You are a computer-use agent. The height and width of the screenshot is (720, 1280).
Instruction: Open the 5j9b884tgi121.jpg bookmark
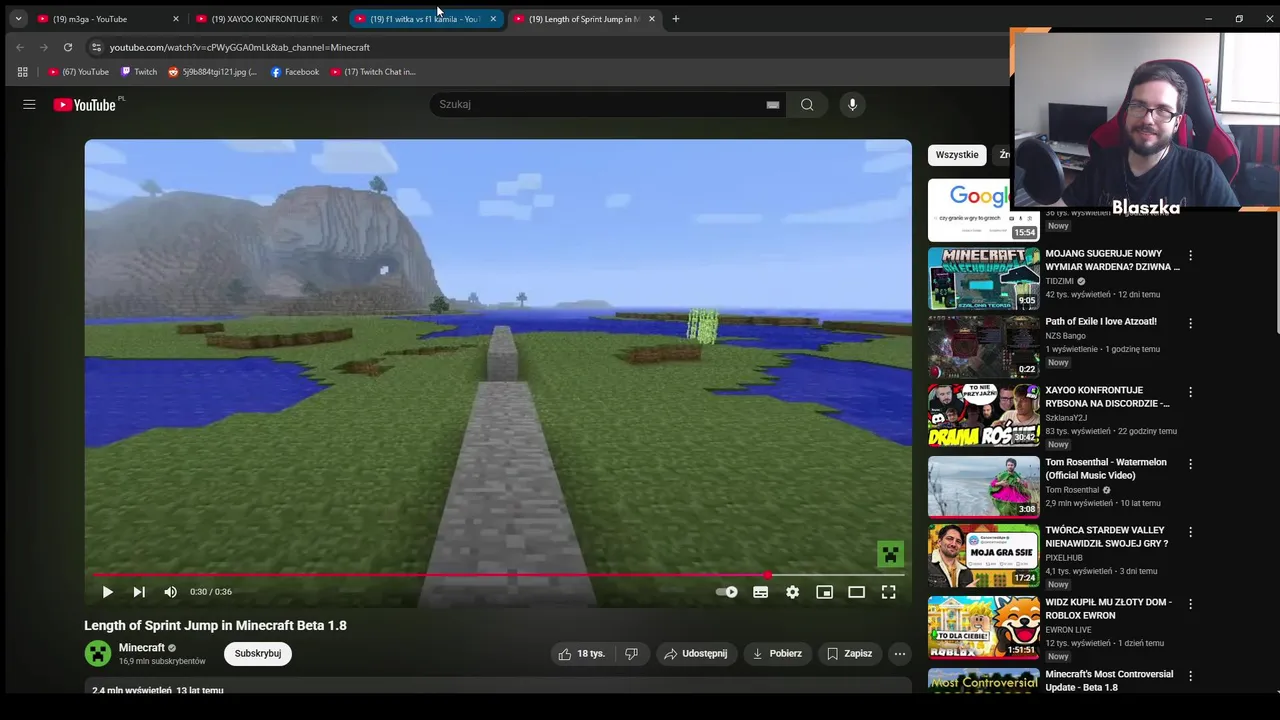pyautogui.click(x=212, y=72)
